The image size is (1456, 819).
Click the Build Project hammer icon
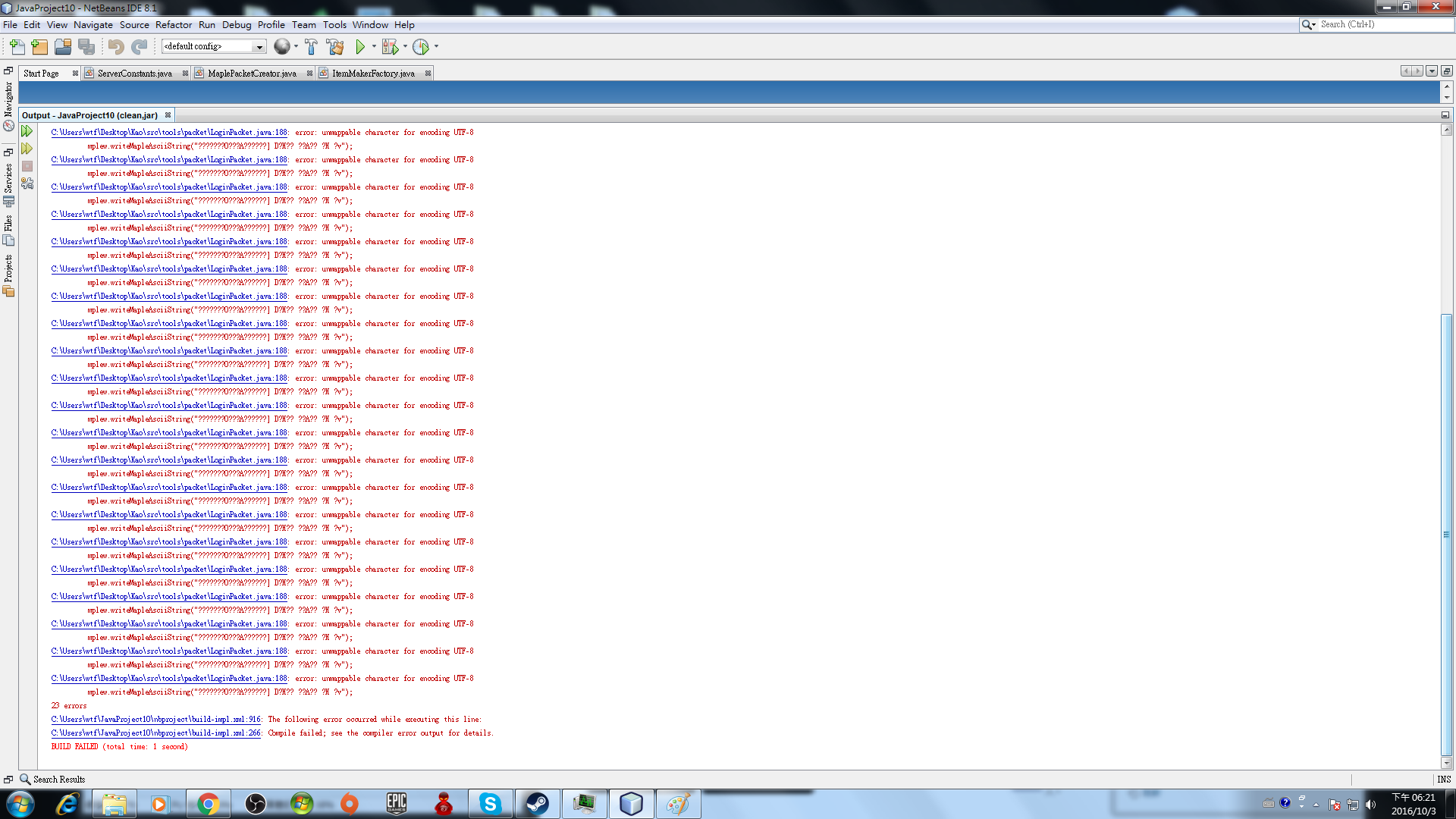point(311,47)
